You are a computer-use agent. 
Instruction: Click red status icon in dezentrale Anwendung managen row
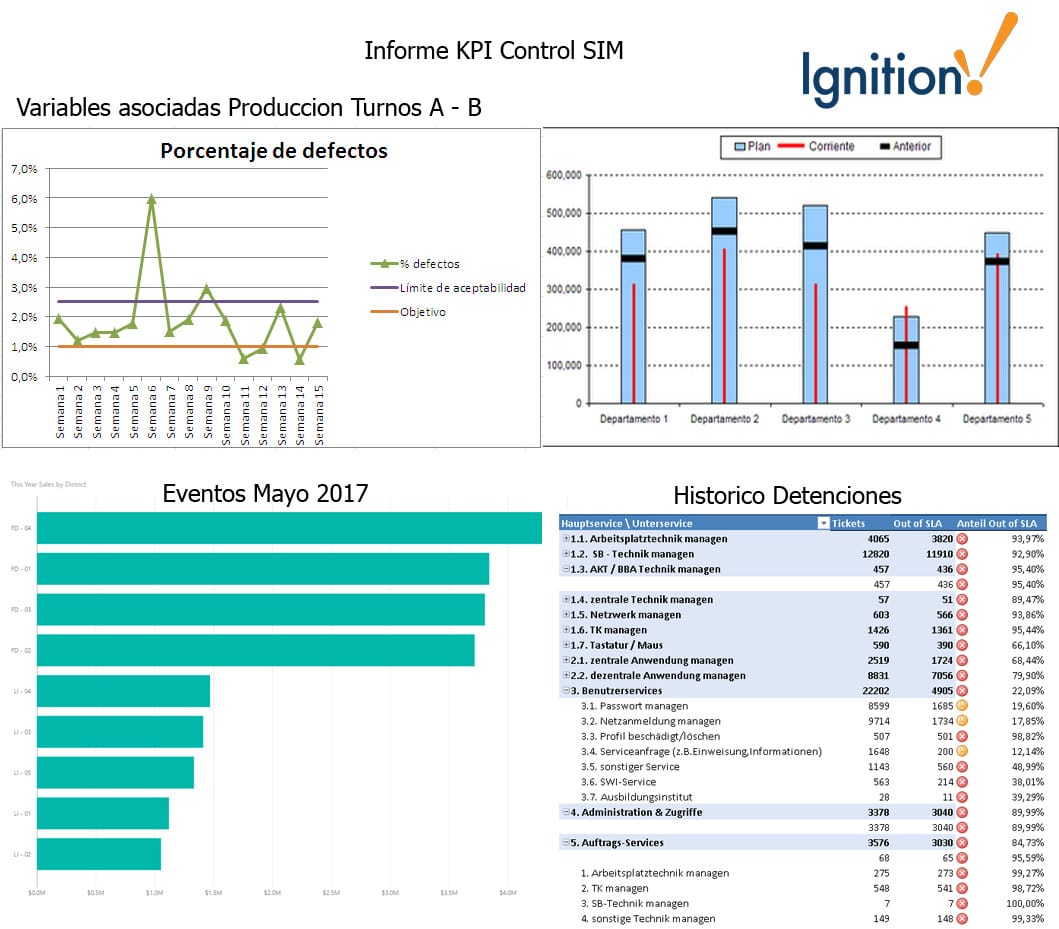pyautogui.click(x=962, y=675)
